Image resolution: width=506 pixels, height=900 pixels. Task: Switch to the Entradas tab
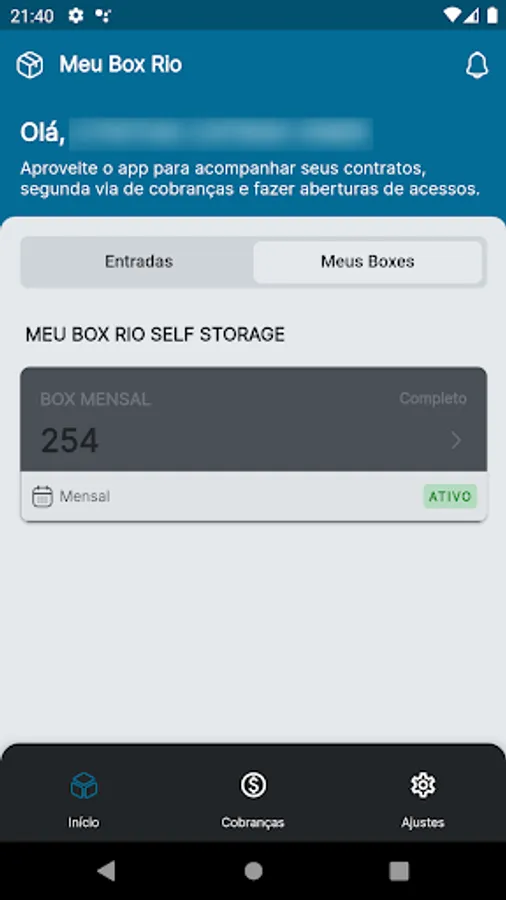(138, 262)
